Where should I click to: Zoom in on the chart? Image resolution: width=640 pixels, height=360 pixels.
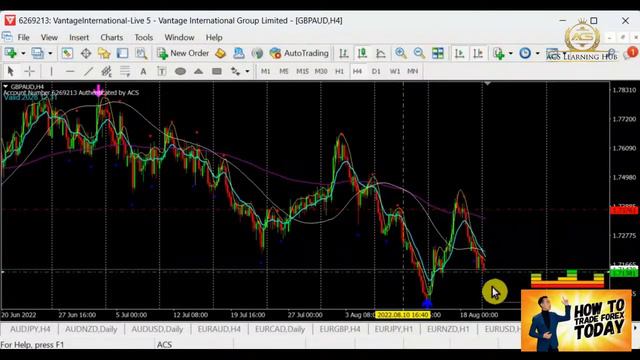click(400, 53)
